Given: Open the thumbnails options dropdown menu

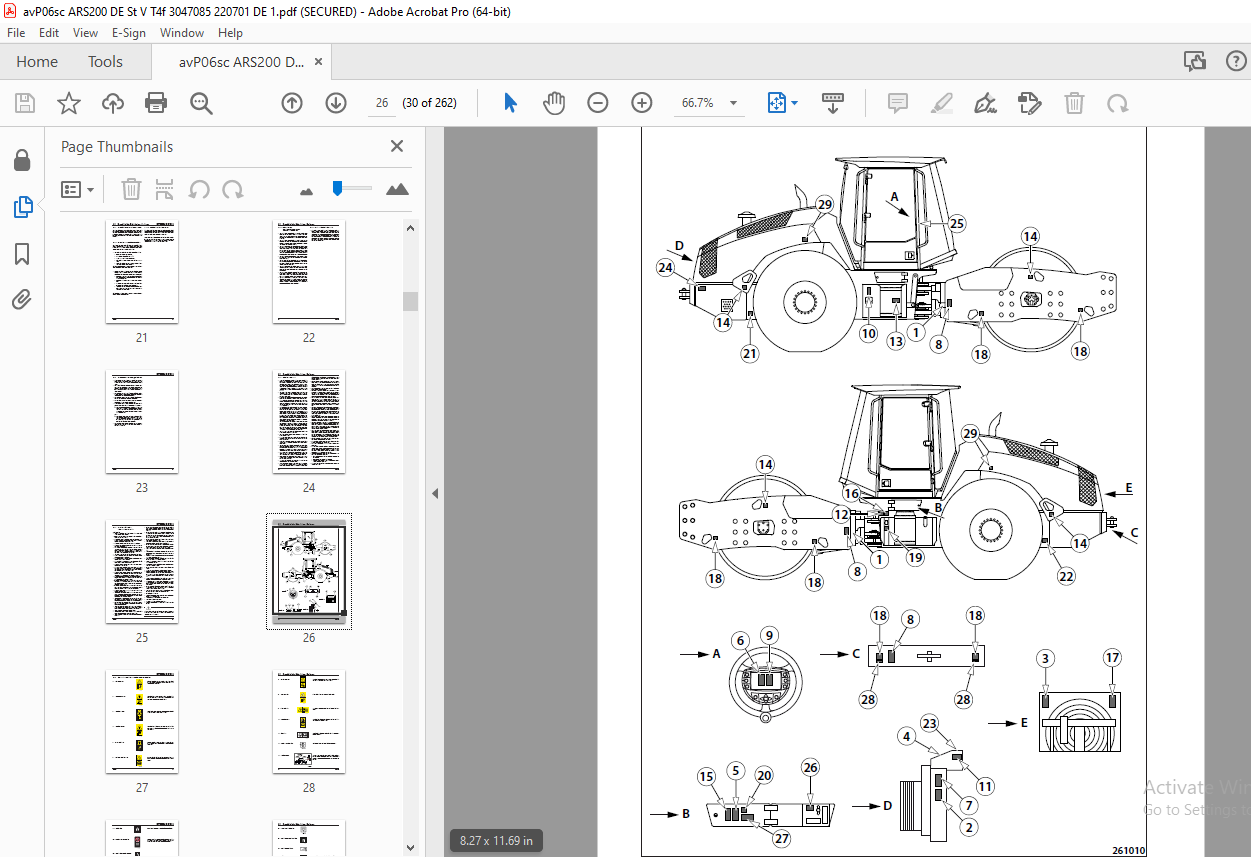Looking at the screenshot, I should click(x=78, y=189).
